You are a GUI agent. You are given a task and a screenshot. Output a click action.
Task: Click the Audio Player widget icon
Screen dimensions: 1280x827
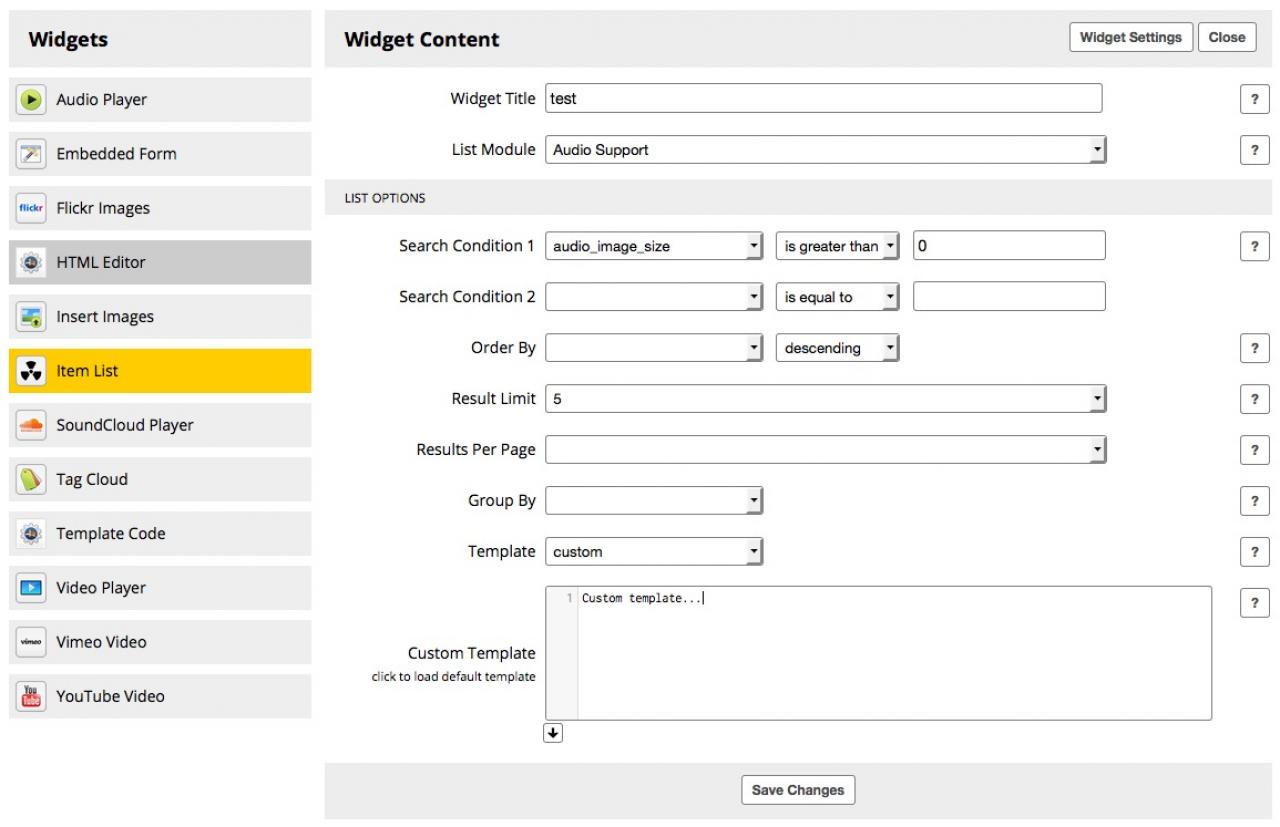[31, 100]
